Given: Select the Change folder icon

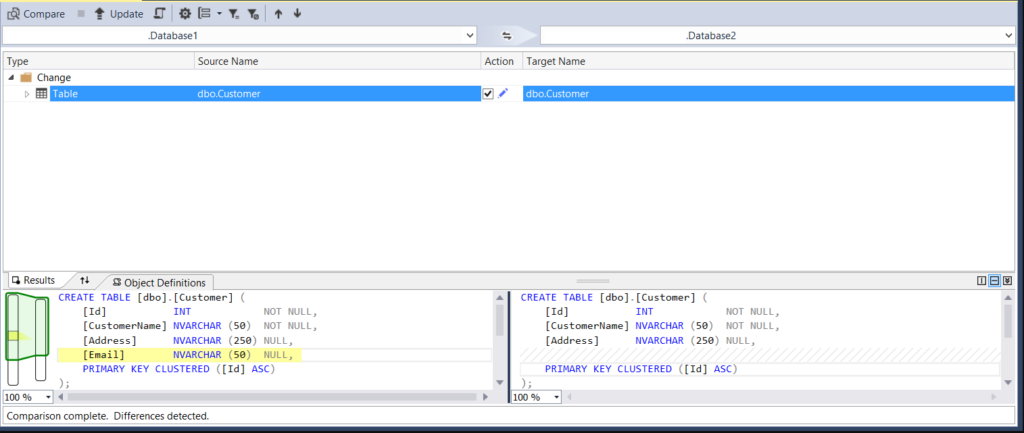Looking at the screenshot, I should point(26,78).
